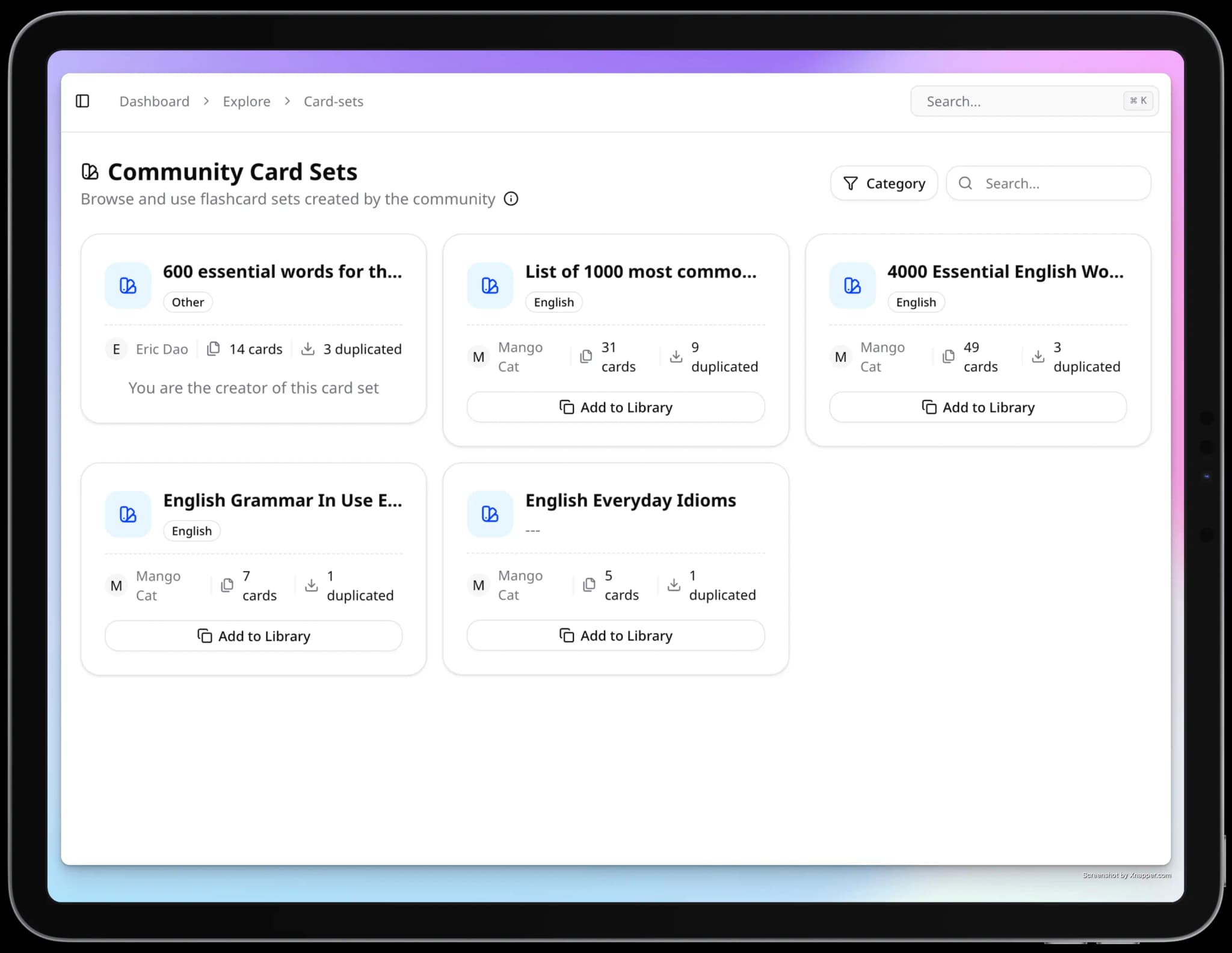The width and height of the screenshot is (1232, 953).
Task: Navigate to Dashboard via breadcrumb
Action: [x=154, y=101]
